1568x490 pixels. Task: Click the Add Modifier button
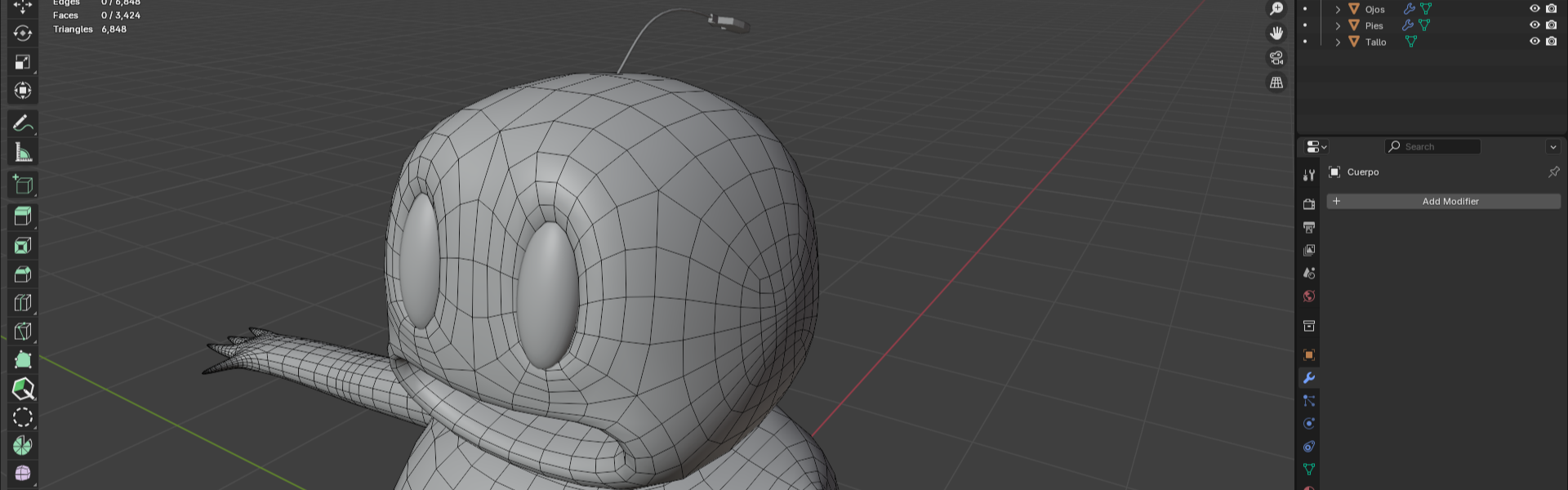click(1443, 202)
